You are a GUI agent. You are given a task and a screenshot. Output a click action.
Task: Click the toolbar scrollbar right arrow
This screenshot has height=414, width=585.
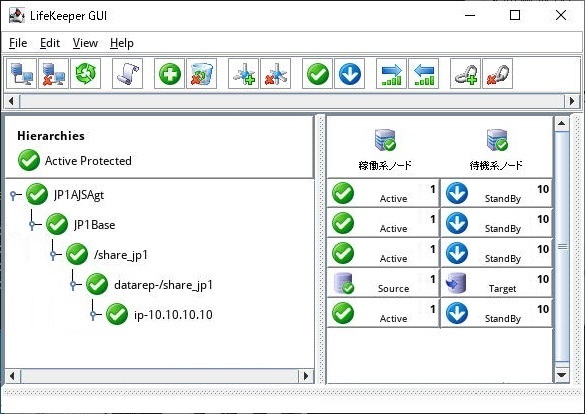click(x=572, y=101)
